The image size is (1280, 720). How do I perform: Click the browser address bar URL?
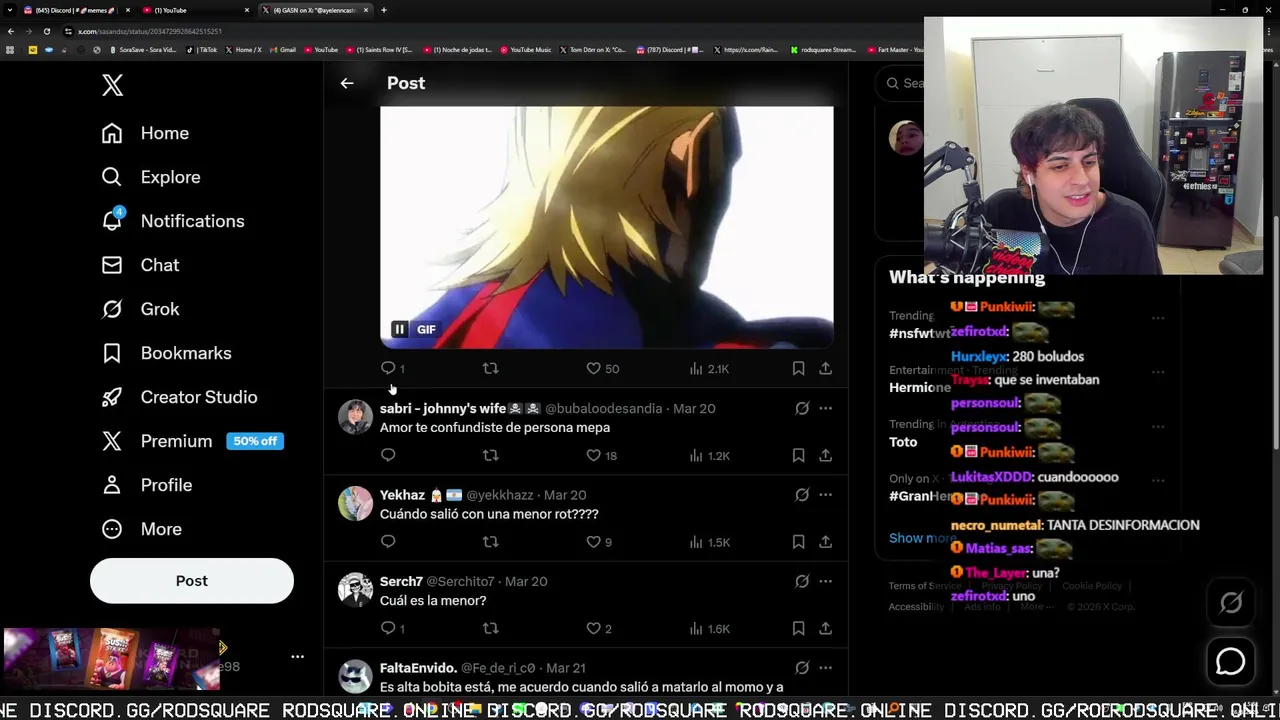[150, 31]
